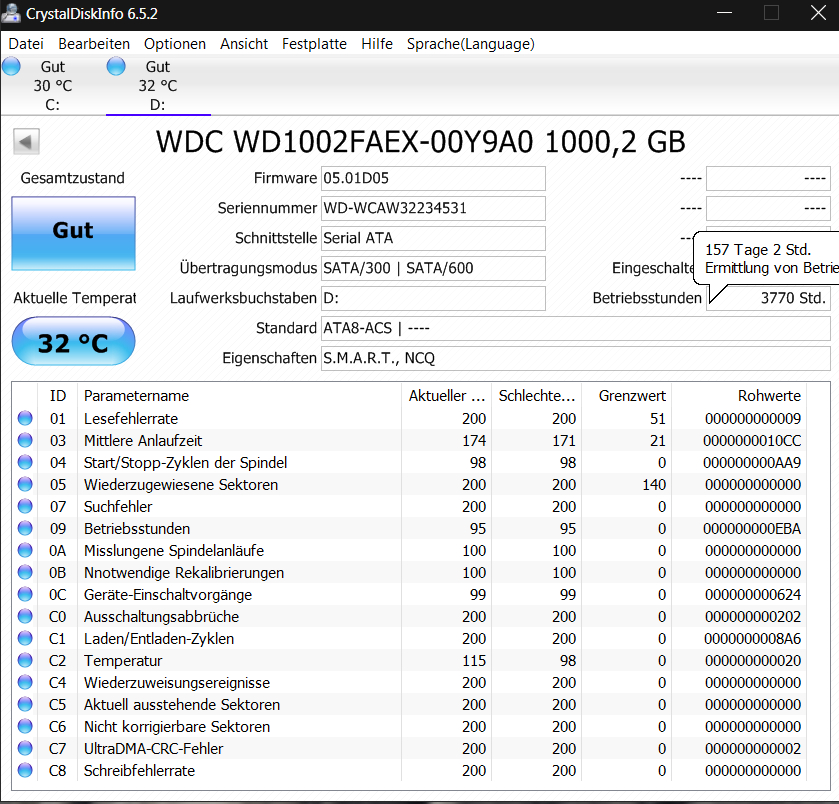Click the Firmware field 05.01D05
Screen dimensions: 839x804
click(433, 178)
